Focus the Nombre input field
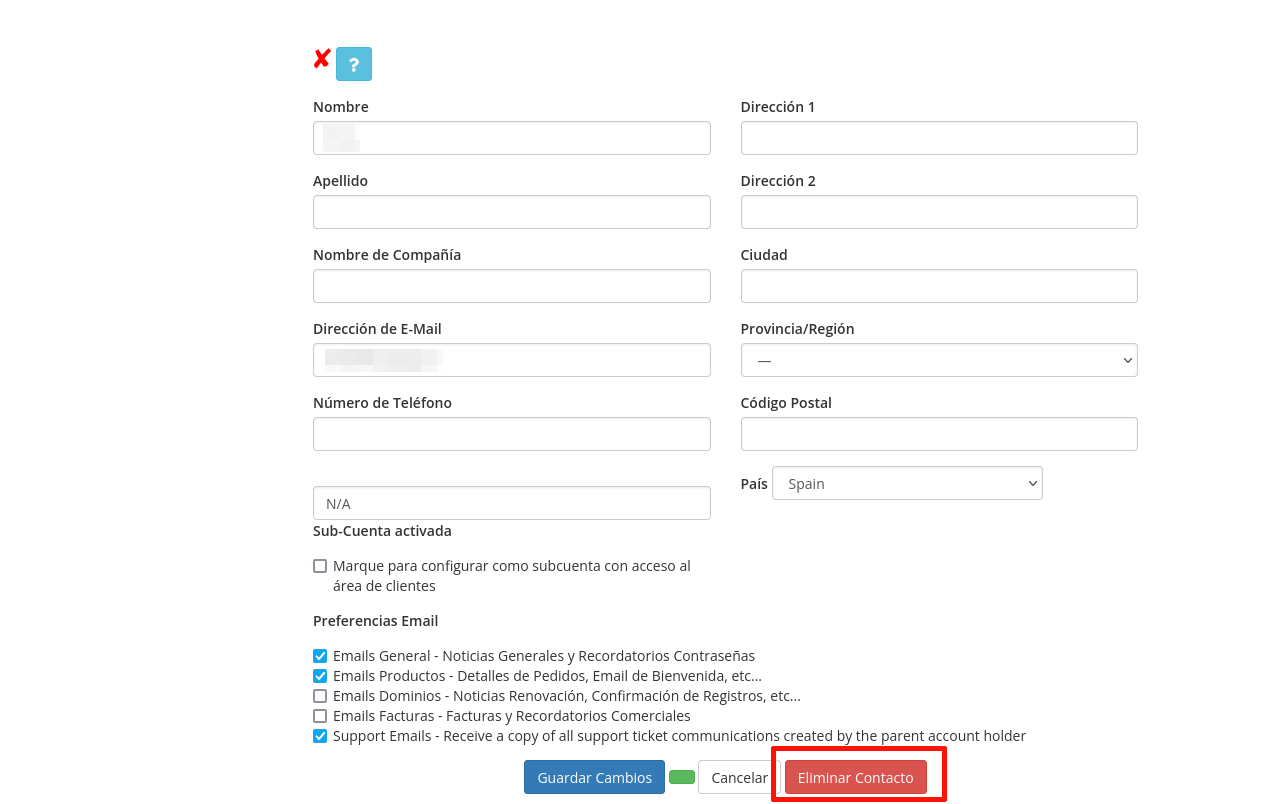The image size is (1275, 804). pyautogui.click(x=512, y=138)
